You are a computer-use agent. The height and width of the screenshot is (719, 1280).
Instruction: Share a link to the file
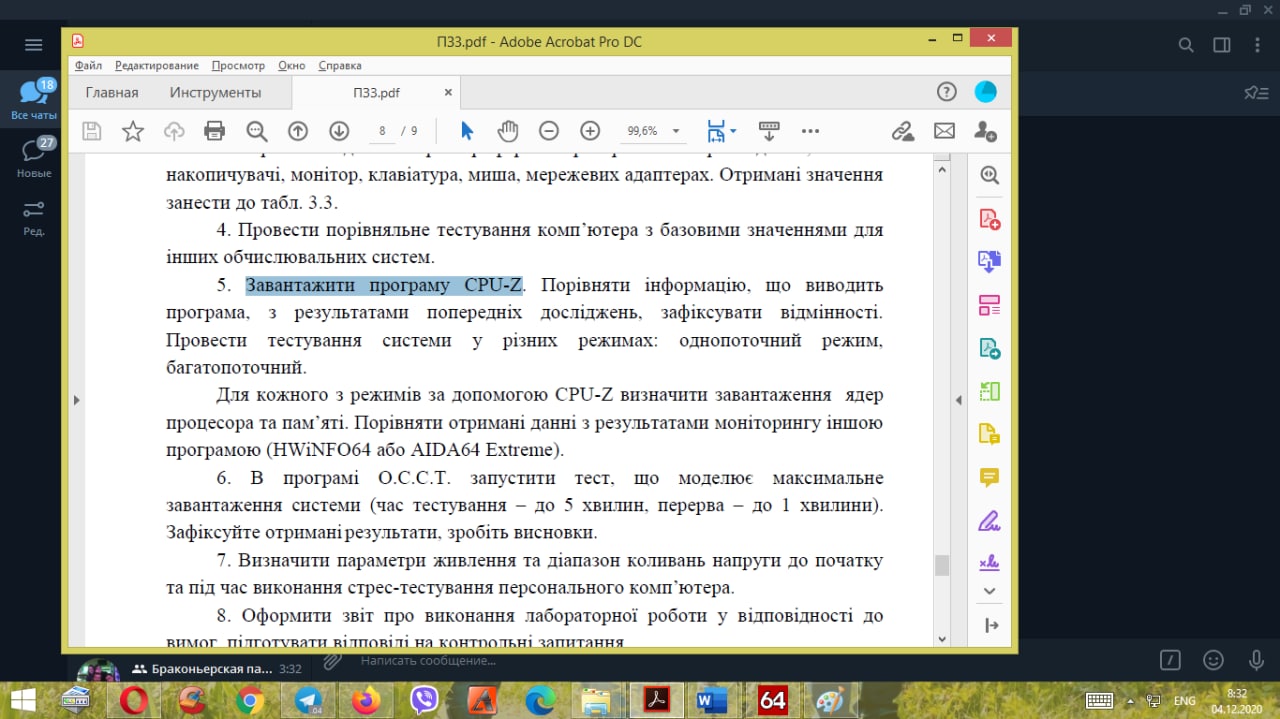coord(903,131)
